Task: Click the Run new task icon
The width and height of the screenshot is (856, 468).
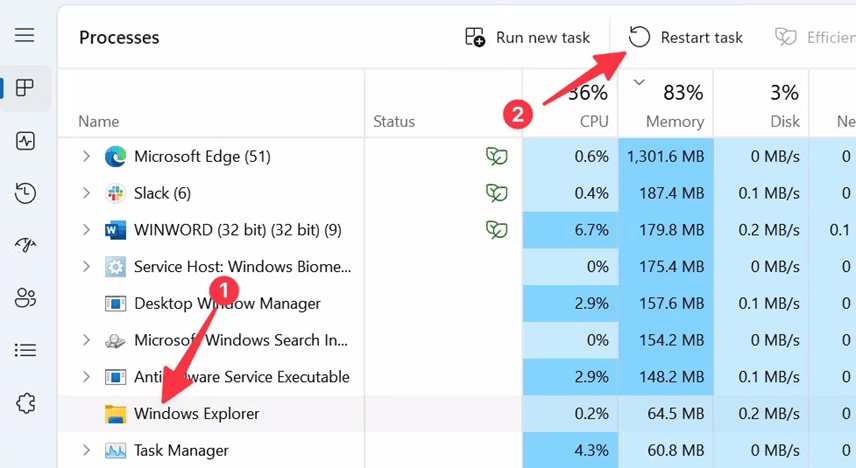Action: pyautogui.click(x=475, y=37)
